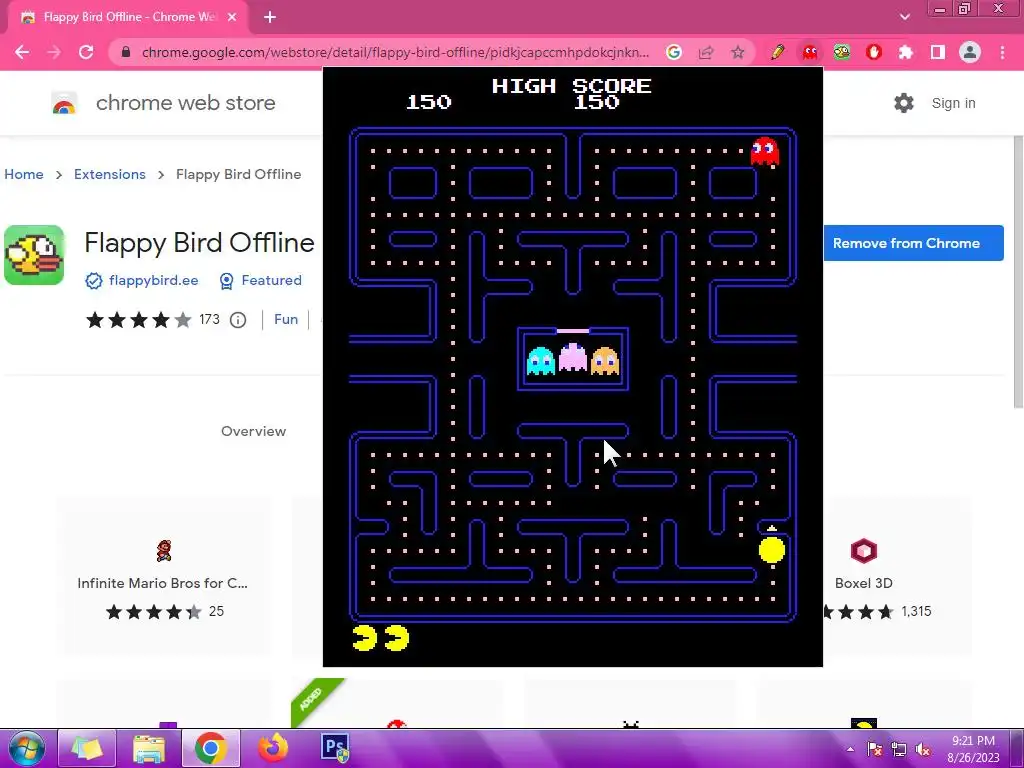Click the yellow Pac-Man in the maze

pos(772,550)
